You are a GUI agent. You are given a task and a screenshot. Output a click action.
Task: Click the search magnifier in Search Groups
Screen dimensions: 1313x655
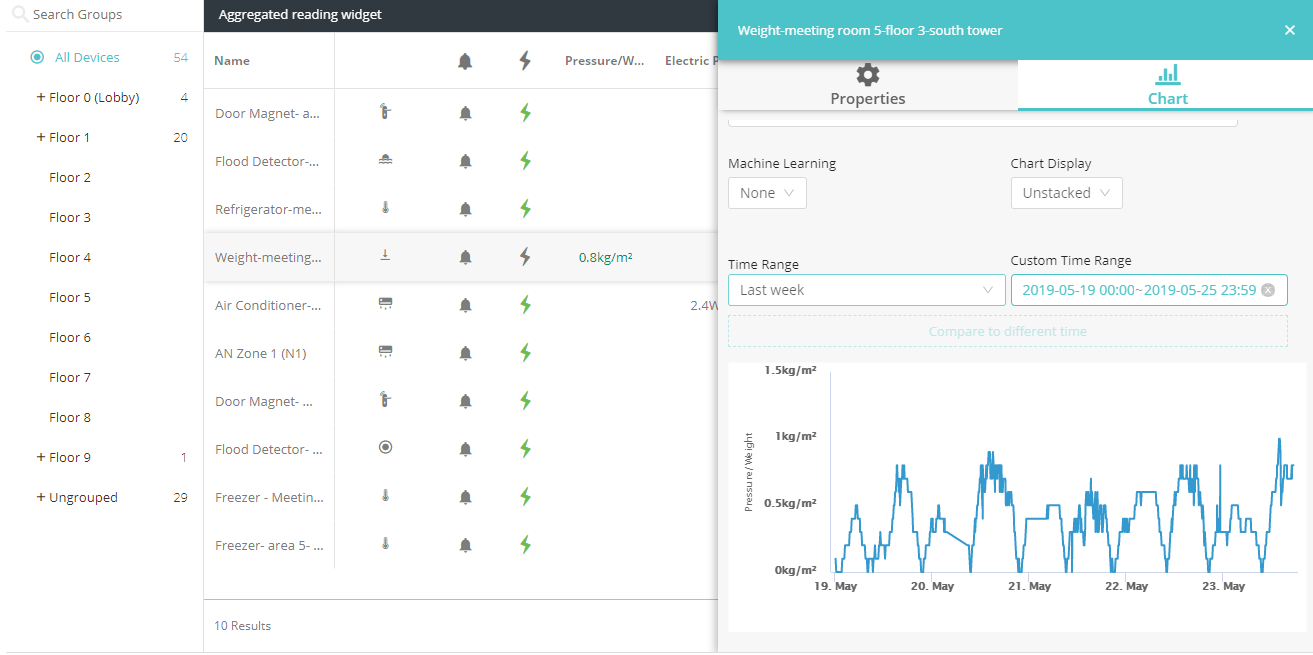(18, 14)
